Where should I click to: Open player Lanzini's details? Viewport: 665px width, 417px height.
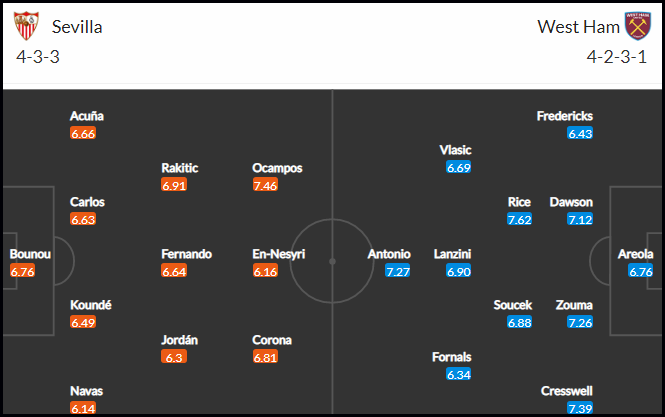452,254
